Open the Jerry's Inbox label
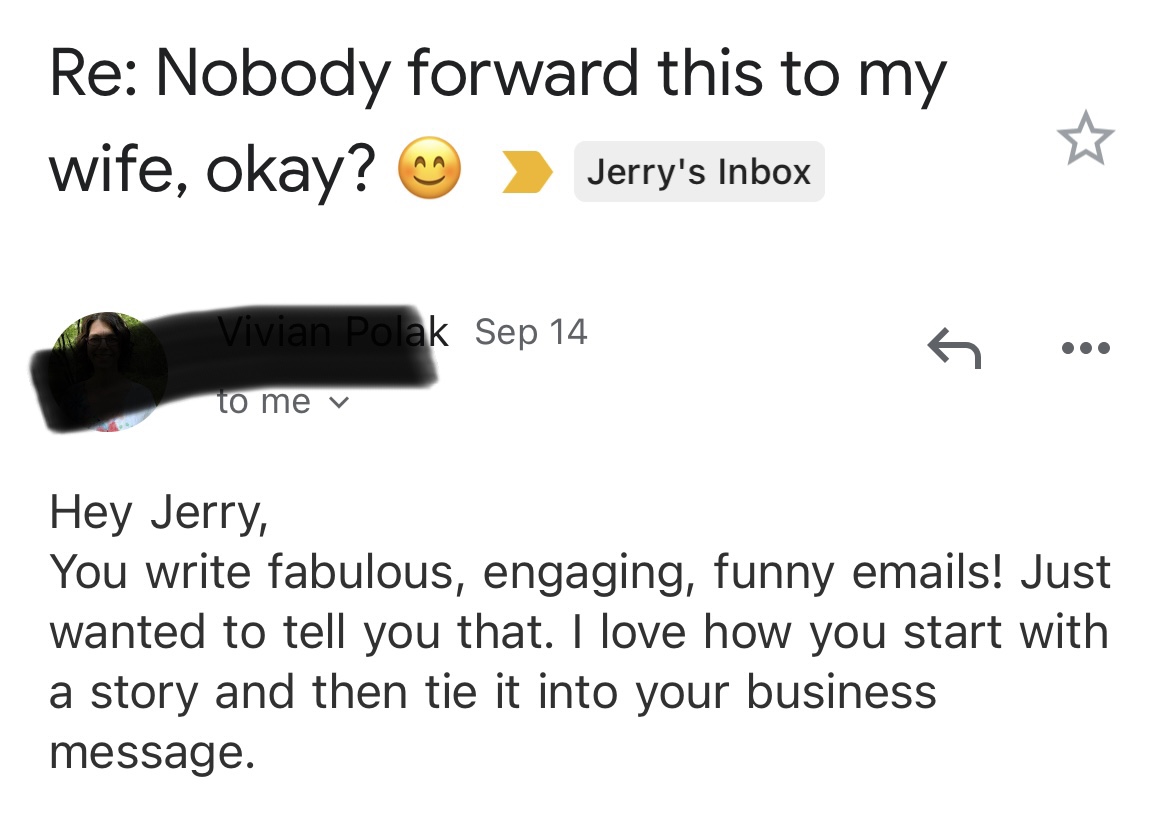Screen dimensions: 1169x833 tap(699, 172)
